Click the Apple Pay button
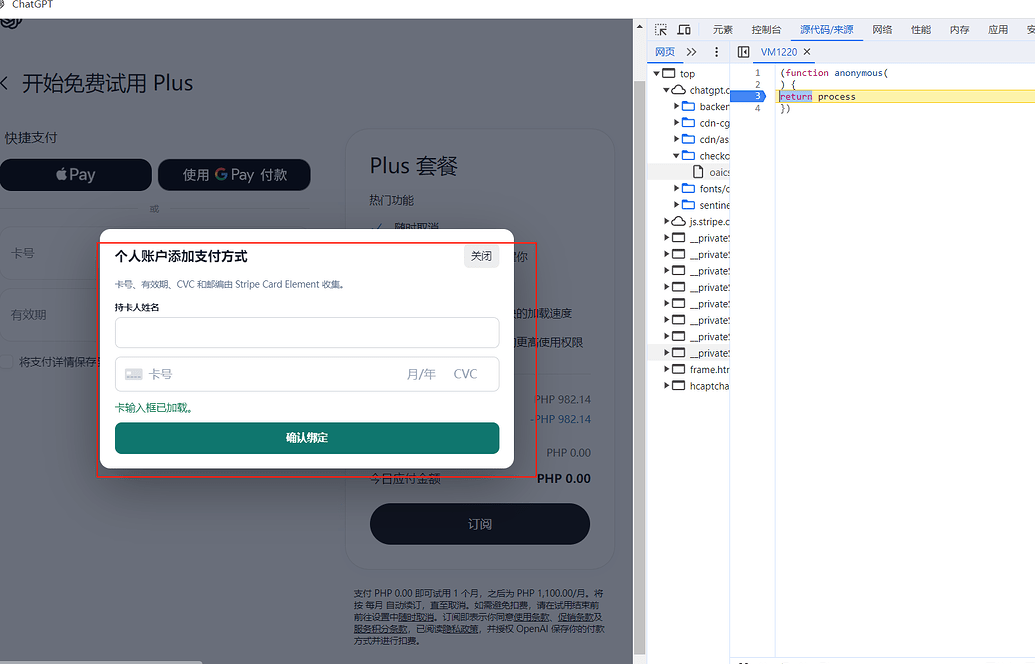1035x664 pixels. (x=75, y=174)
